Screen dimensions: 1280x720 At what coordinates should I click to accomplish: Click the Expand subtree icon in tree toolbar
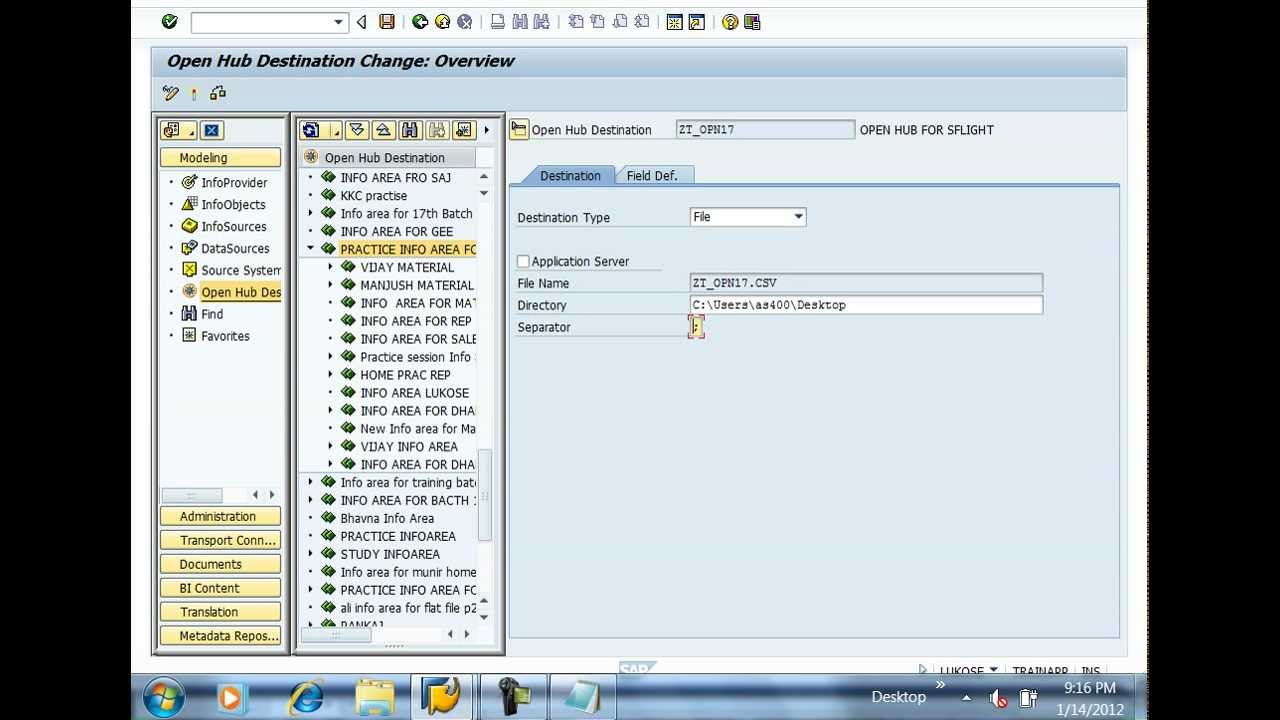click(x=357, y=130)
